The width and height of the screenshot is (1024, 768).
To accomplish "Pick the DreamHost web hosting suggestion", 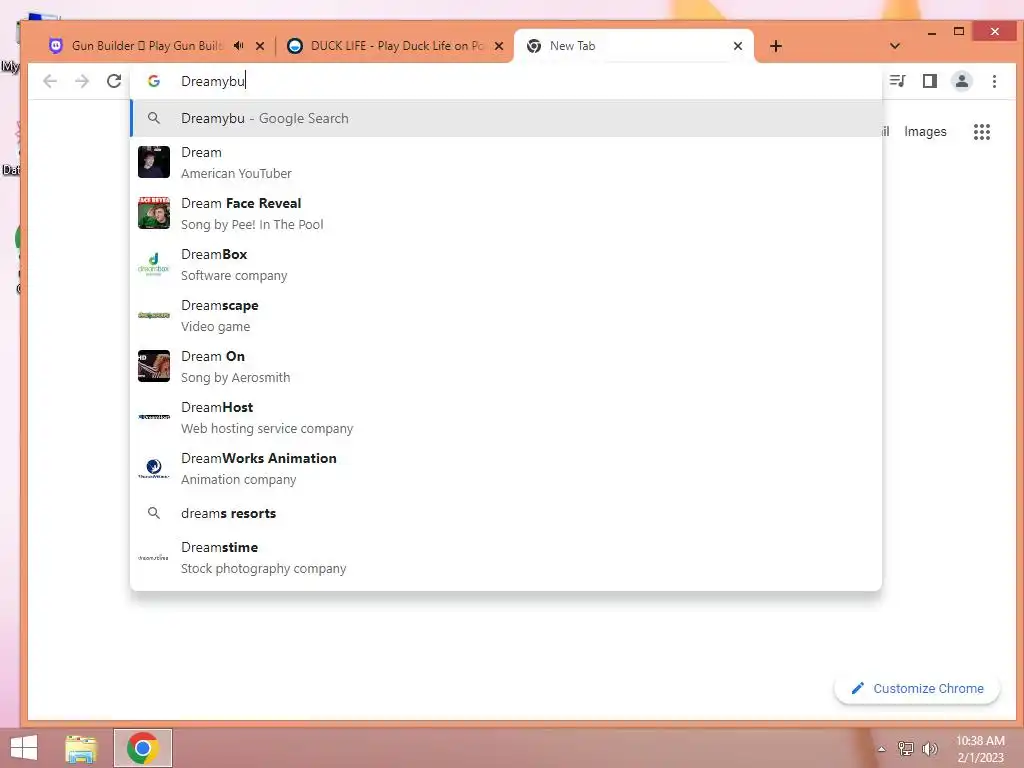I will coord(506,417).
